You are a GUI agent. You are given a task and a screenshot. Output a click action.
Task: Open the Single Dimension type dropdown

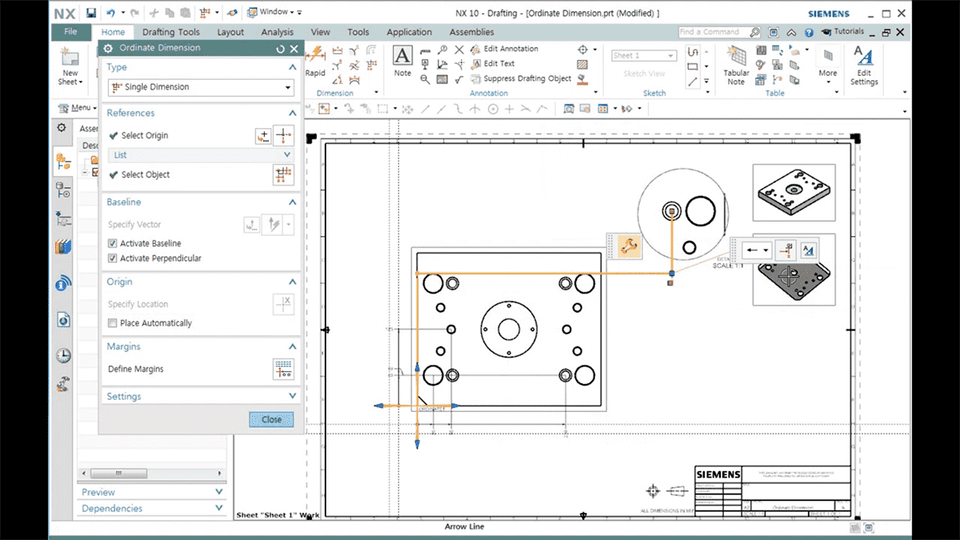[201, 87]
